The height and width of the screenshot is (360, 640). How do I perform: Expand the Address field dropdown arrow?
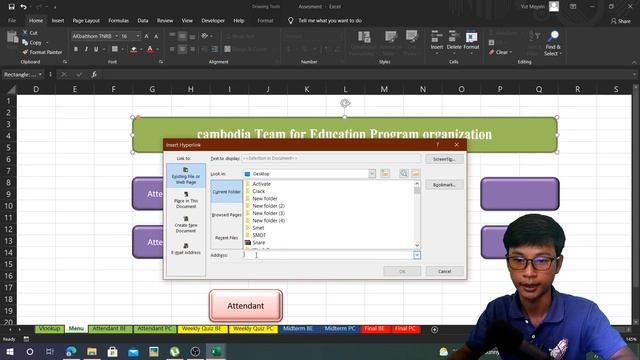[417, 255]
